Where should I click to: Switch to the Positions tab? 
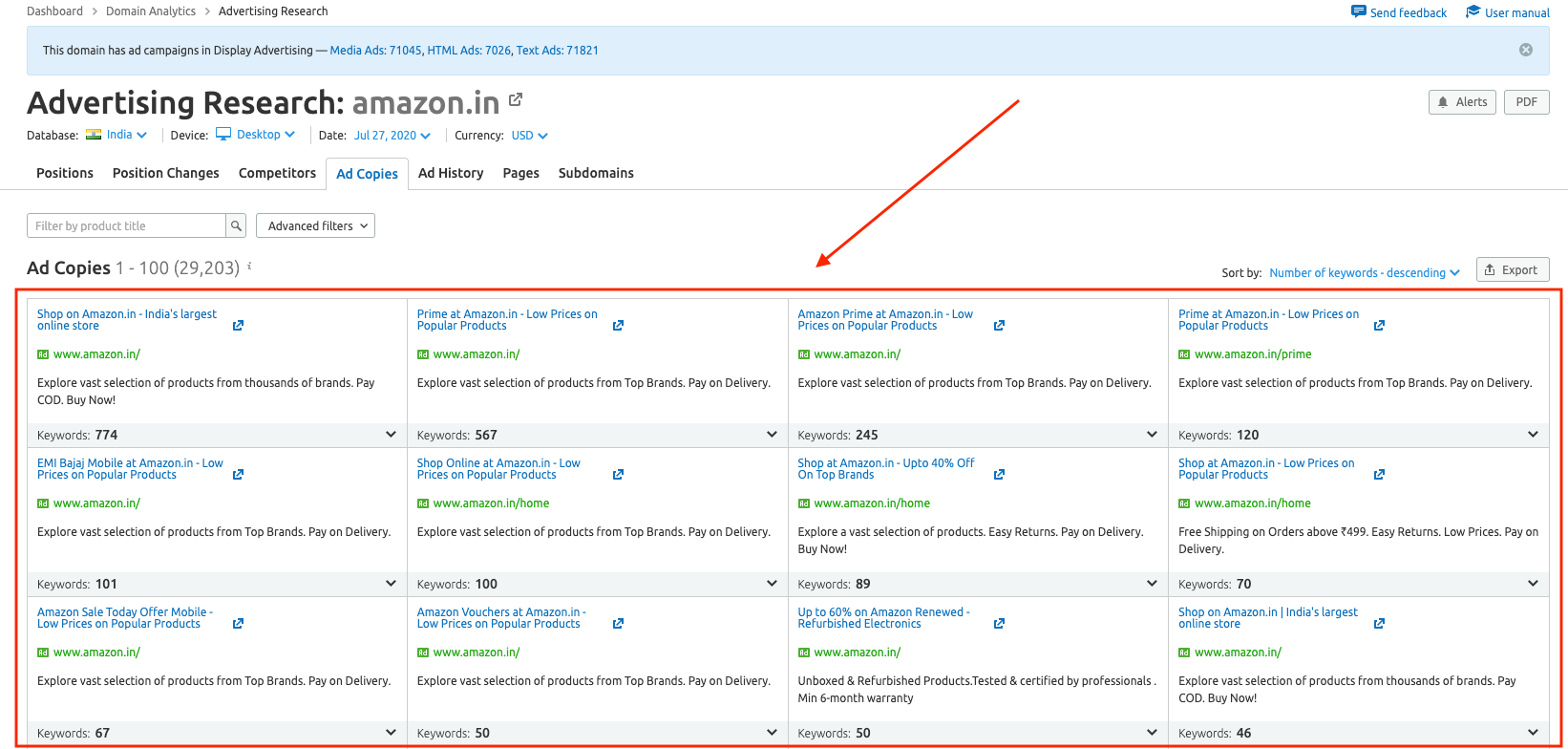click(65, 173)
